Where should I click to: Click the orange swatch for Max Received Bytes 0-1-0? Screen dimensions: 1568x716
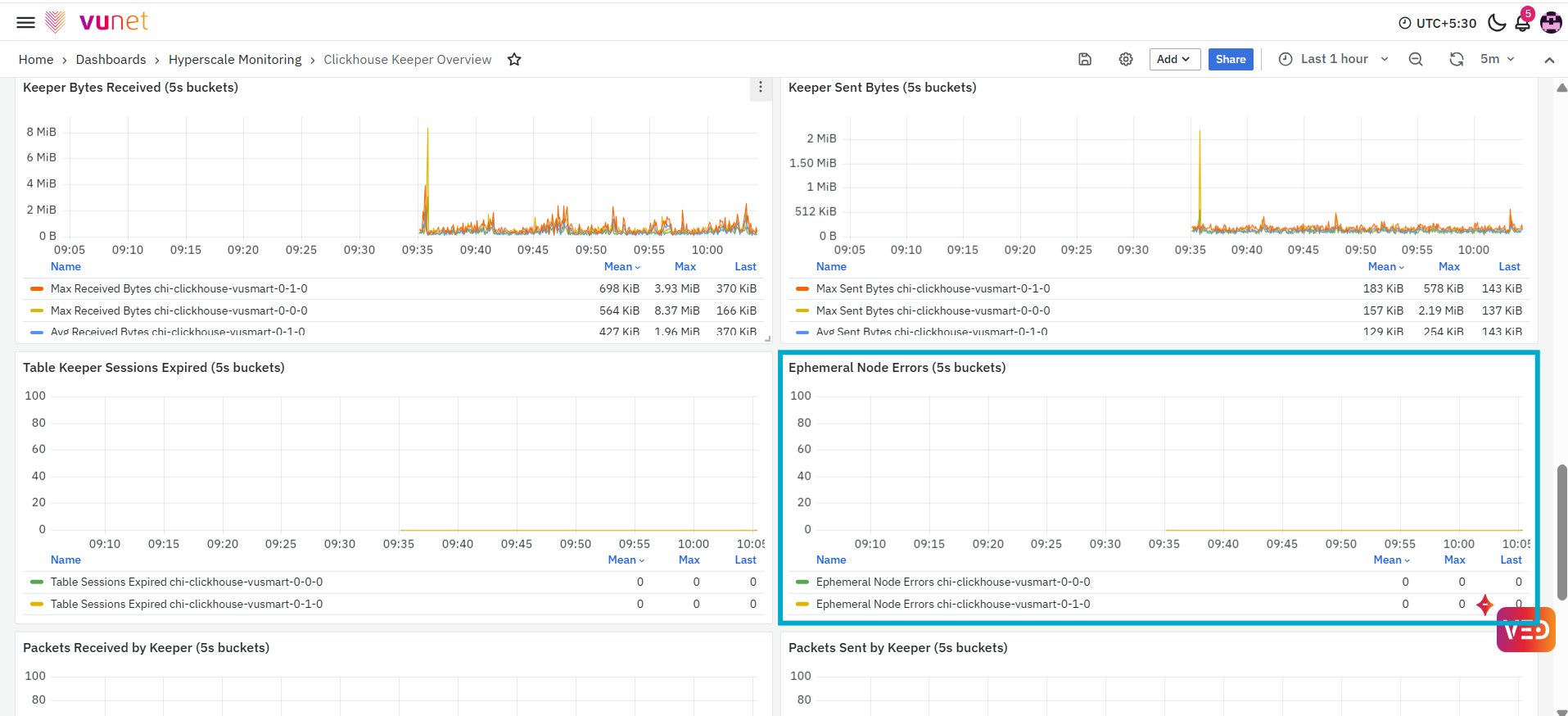(x=37, y=288)
